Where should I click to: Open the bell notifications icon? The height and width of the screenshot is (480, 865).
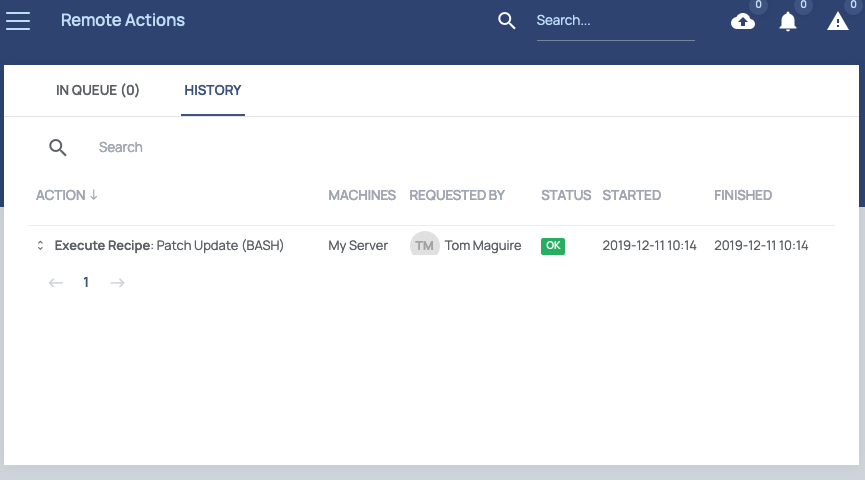(788, 22)
